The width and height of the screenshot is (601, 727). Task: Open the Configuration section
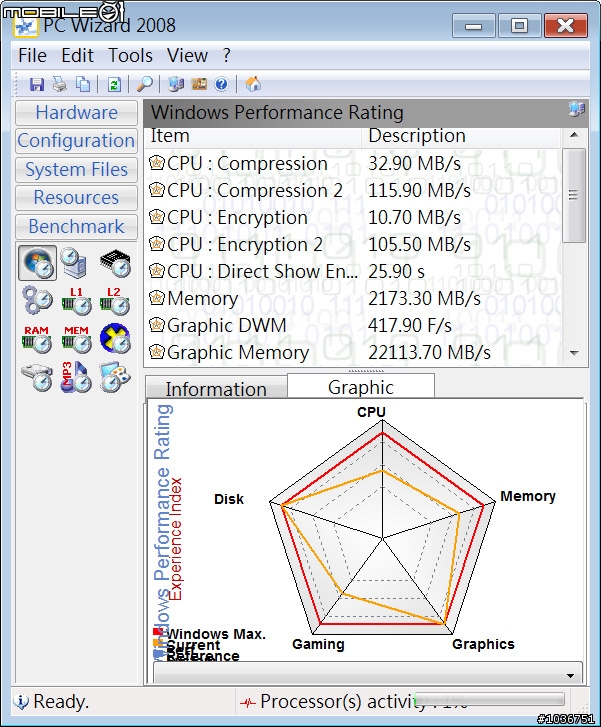[x=77, y=141]
